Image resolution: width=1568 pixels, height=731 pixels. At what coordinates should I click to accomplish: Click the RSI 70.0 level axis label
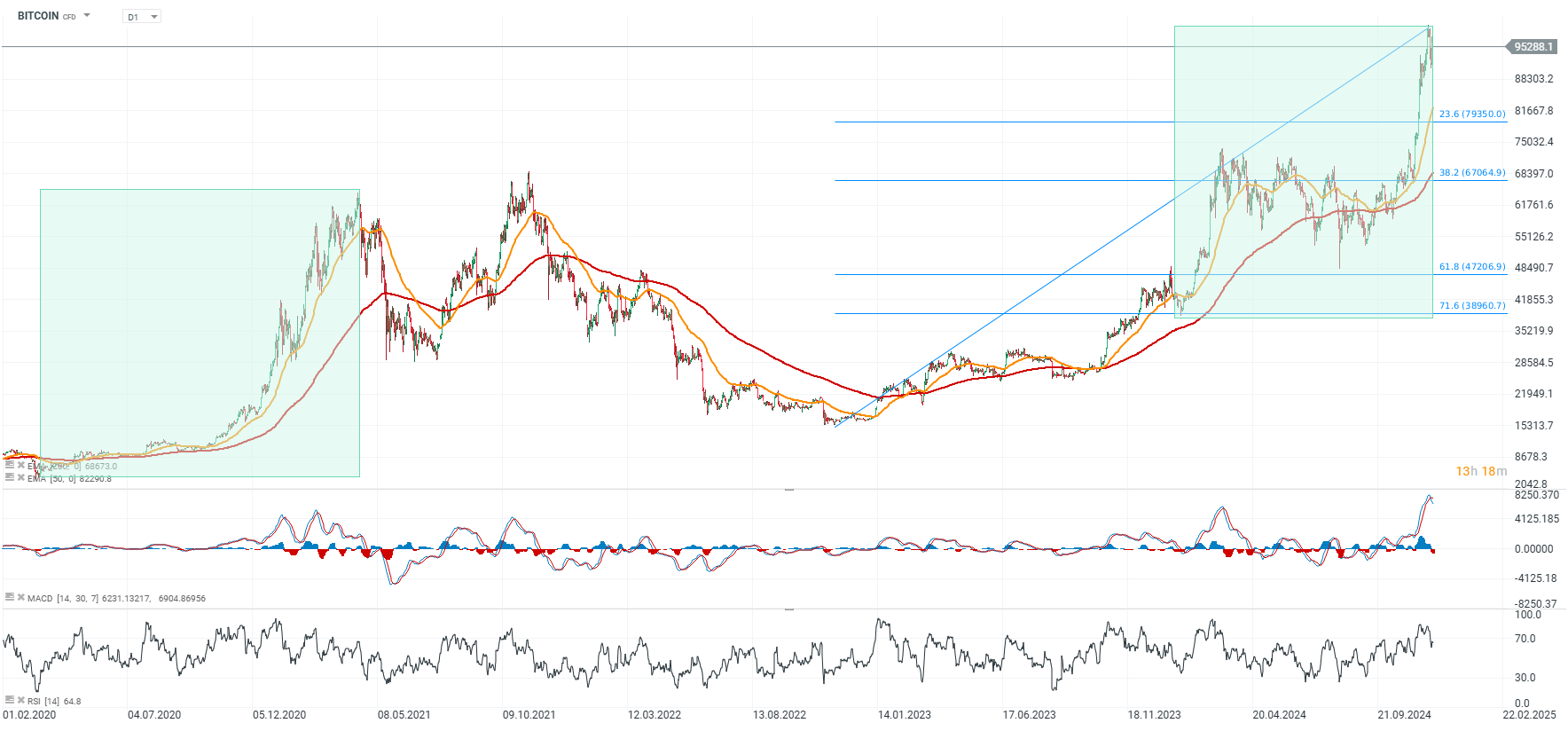pos(1525,639)
